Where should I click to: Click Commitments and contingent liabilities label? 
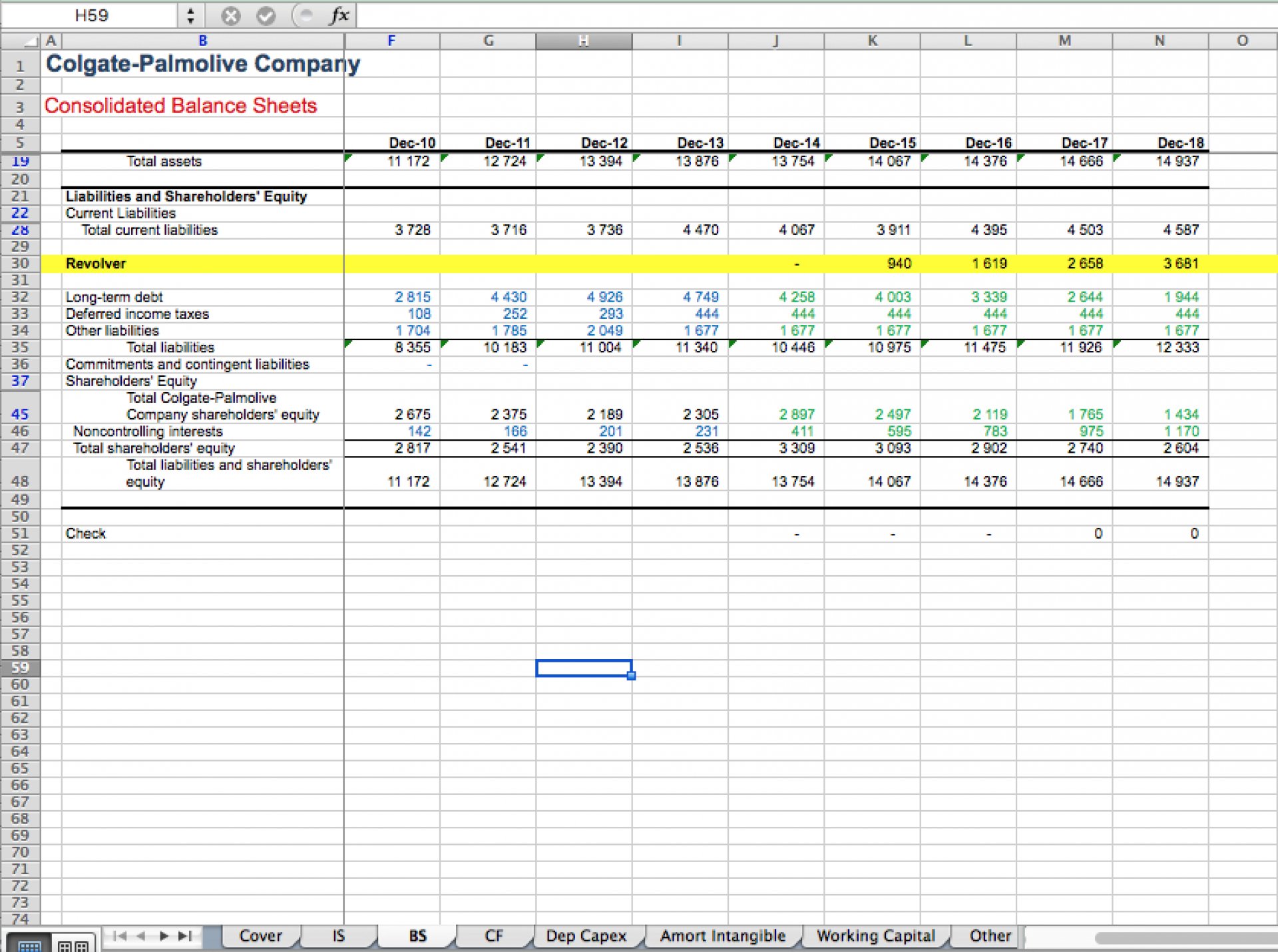(x=187, y=364)
